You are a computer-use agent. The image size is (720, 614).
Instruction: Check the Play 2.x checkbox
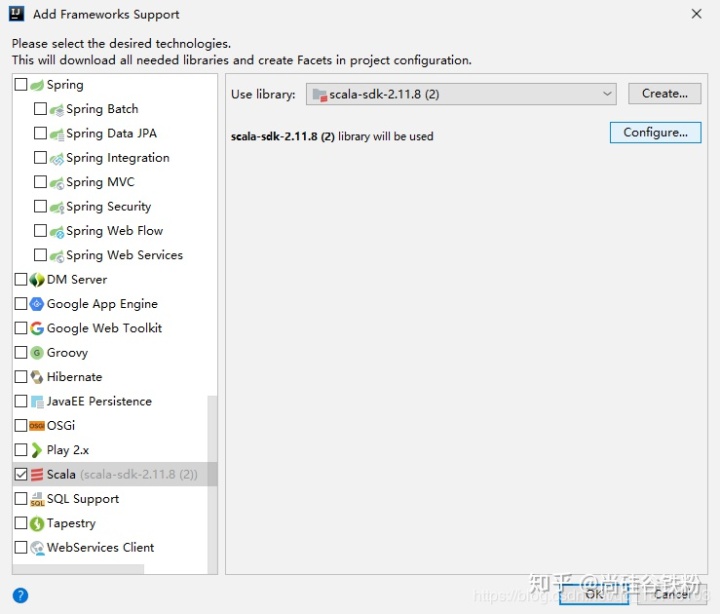point(21,450)
